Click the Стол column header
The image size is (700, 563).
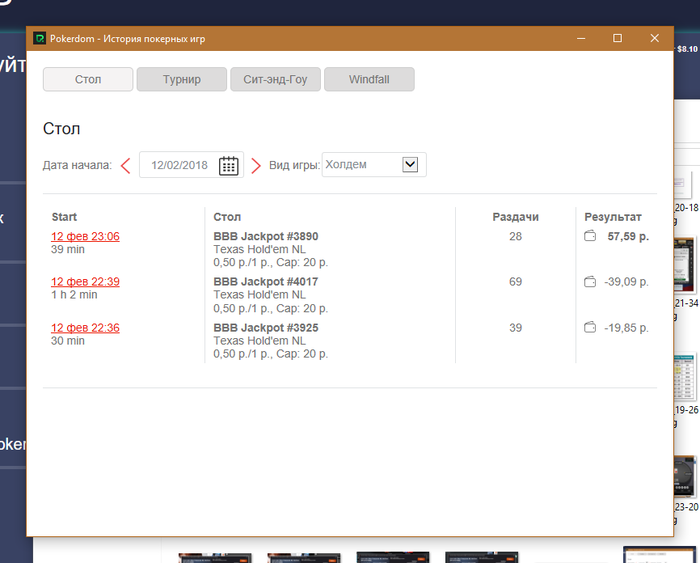[227, 217]
